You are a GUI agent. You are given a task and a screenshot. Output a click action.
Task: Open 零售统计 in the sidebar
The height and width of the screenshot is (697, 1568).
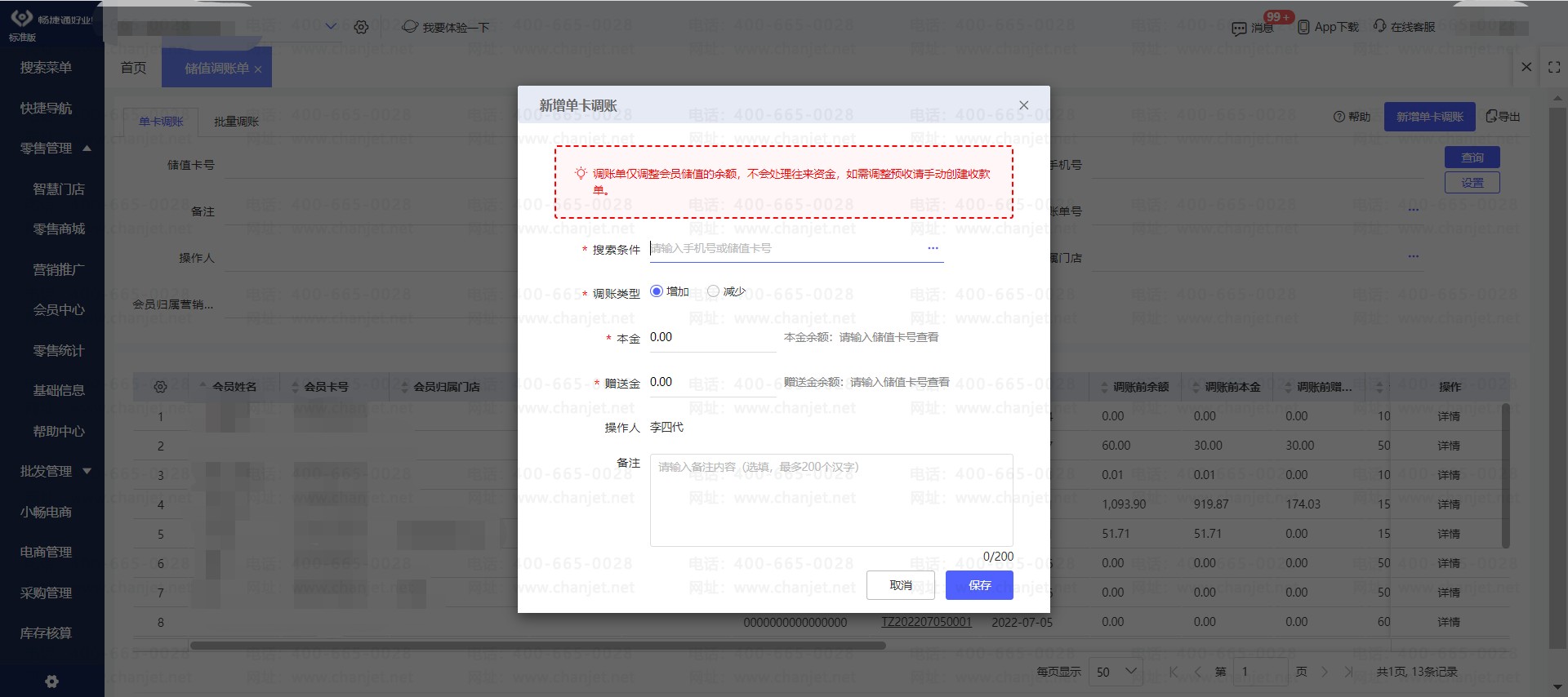(59, 350)
